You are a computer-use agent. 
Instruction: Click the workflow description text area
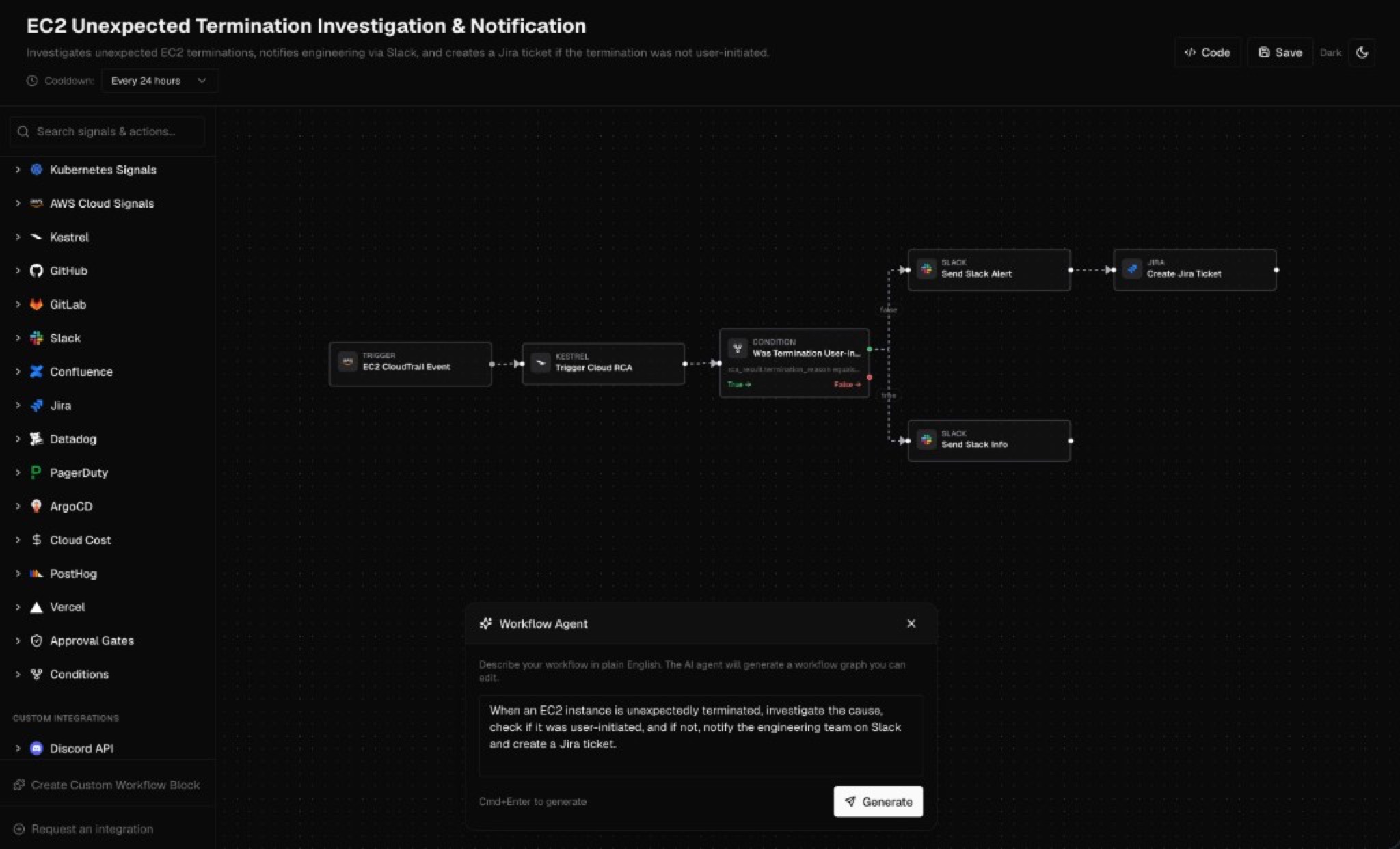(x=701, y=736)
